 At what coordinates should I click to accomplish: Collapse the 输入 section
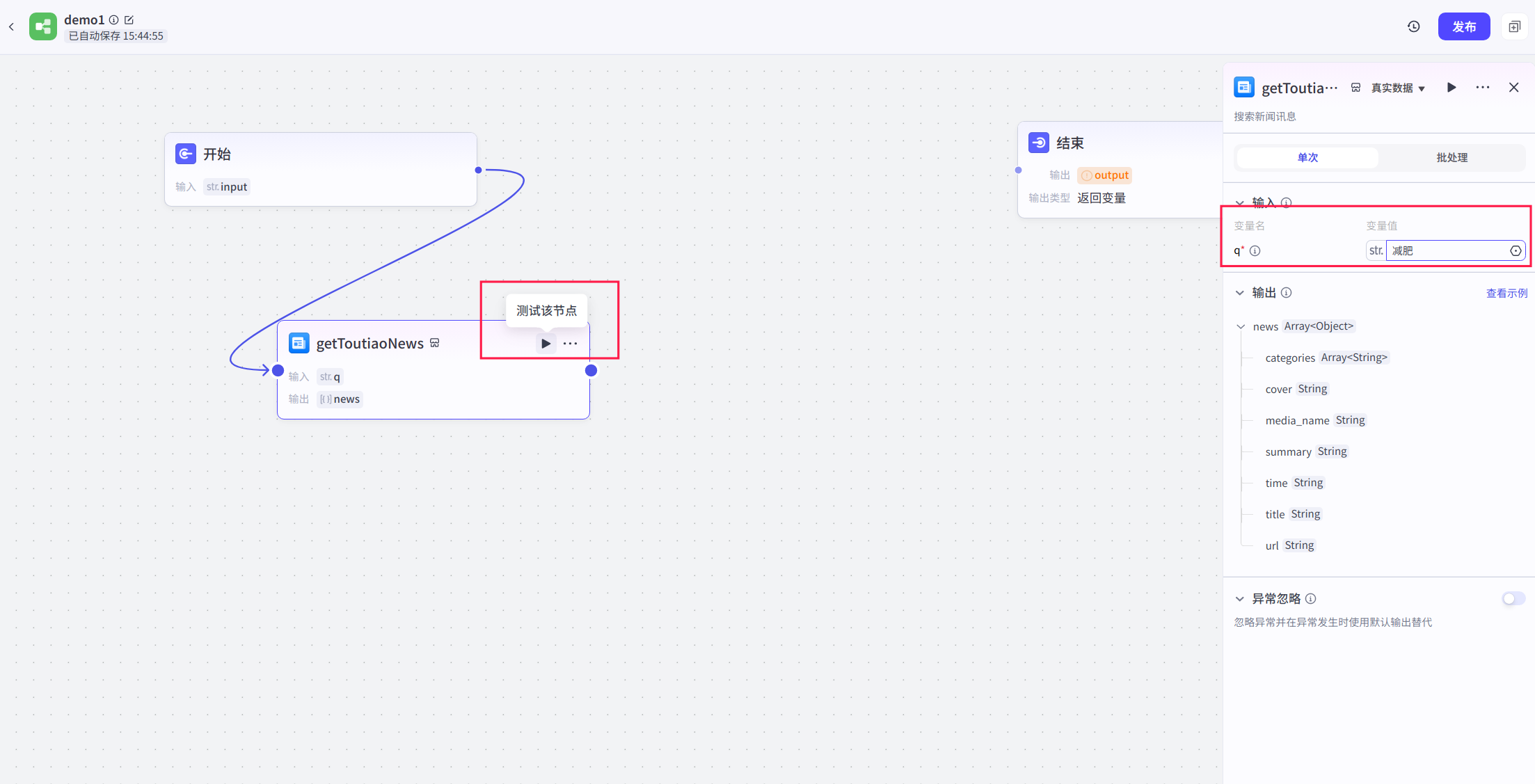[x=1240, y=202]
